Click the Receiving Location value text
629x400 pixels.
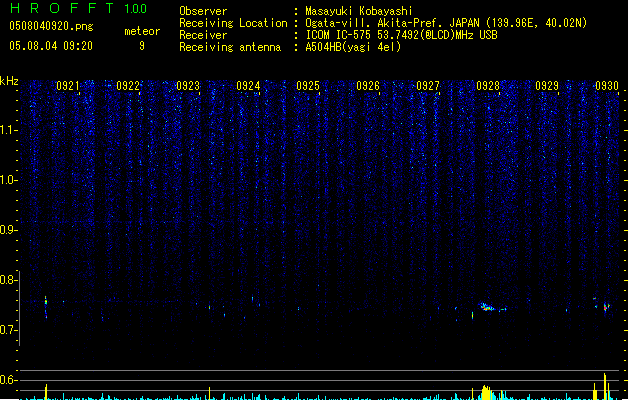(446, 23)
